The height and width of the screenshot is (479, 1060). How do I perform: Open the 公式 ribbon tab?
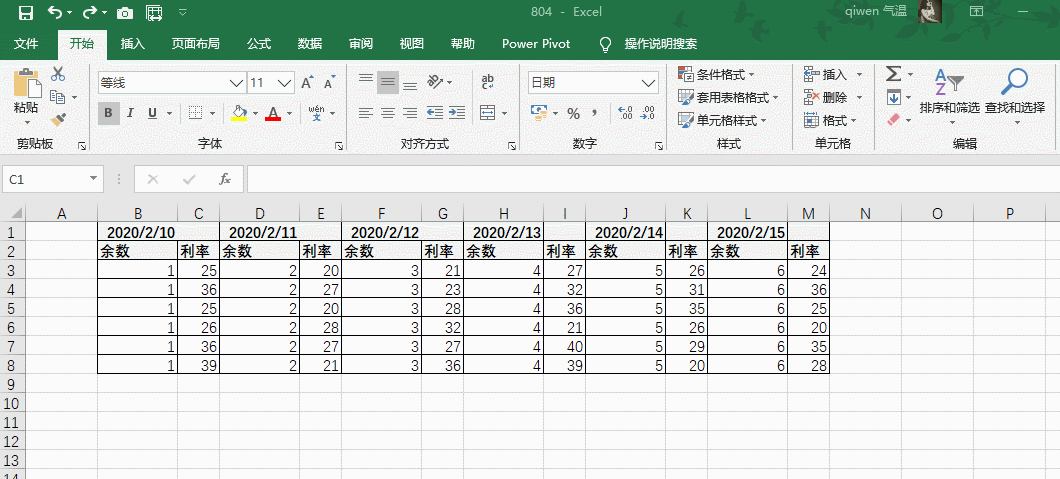tap(259, 44)
